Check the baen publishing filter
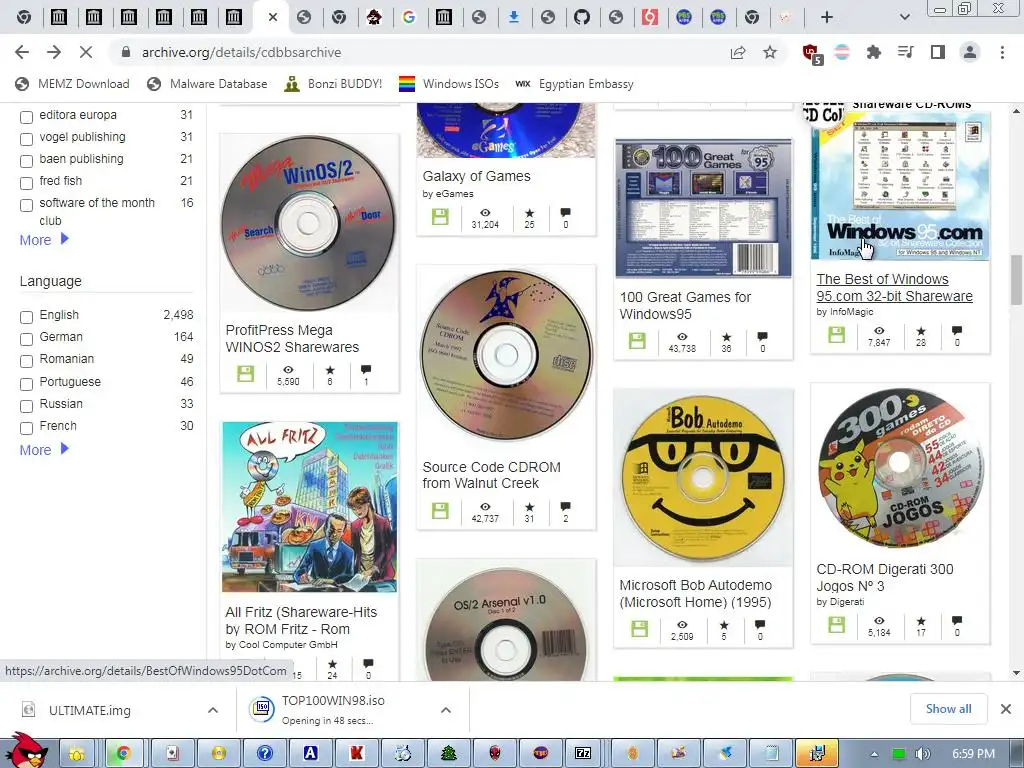Screen dimensions: 1024x768 26,161
